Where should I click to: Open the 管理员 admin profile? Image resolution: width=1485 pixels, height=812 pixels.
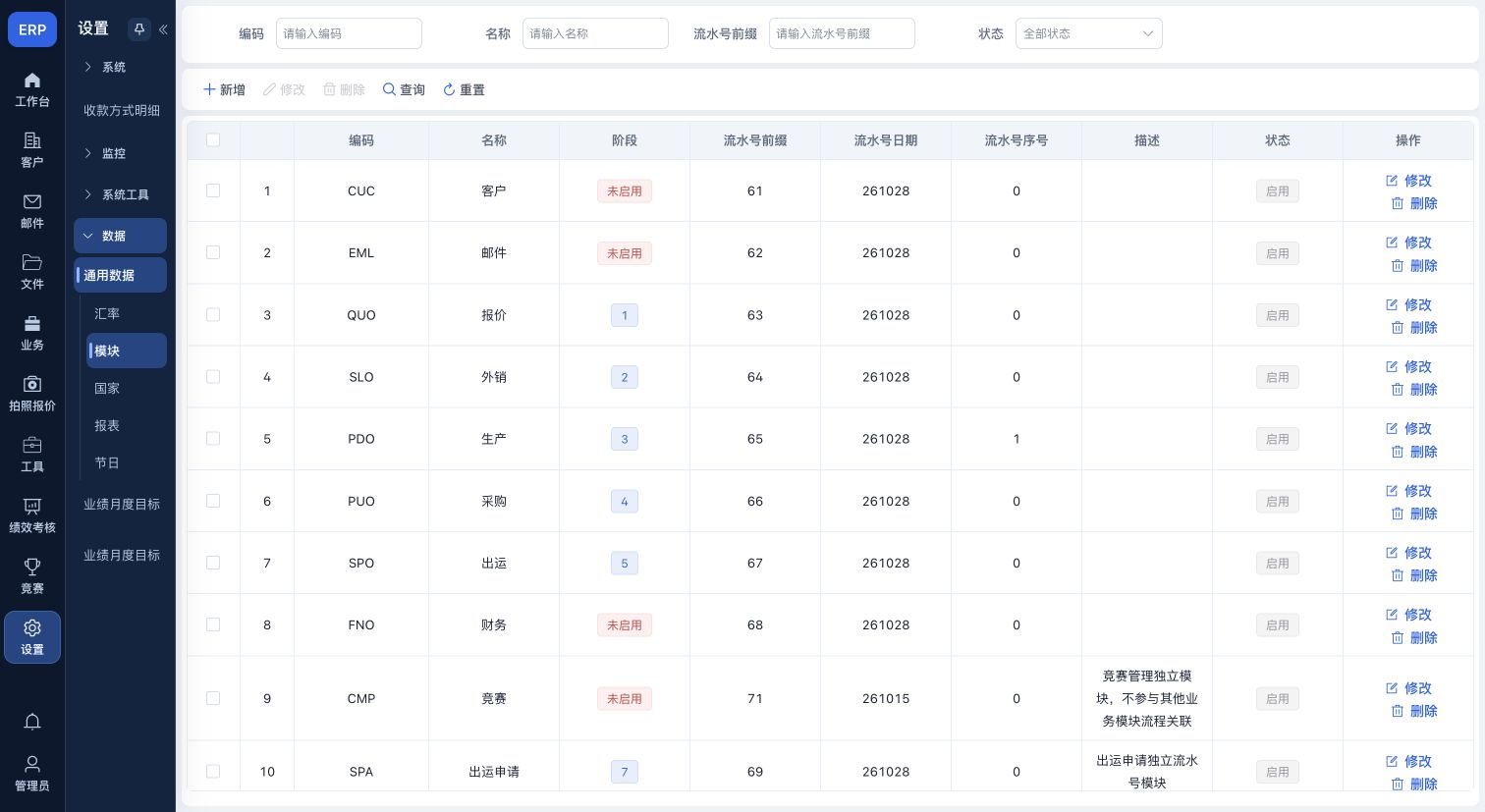click(x=32, y=774)
